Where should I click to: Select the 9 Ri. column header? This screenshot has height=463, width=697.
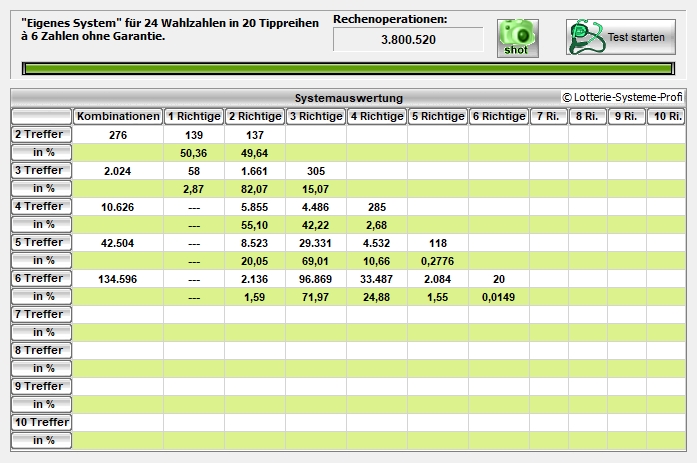pos(627,116)
